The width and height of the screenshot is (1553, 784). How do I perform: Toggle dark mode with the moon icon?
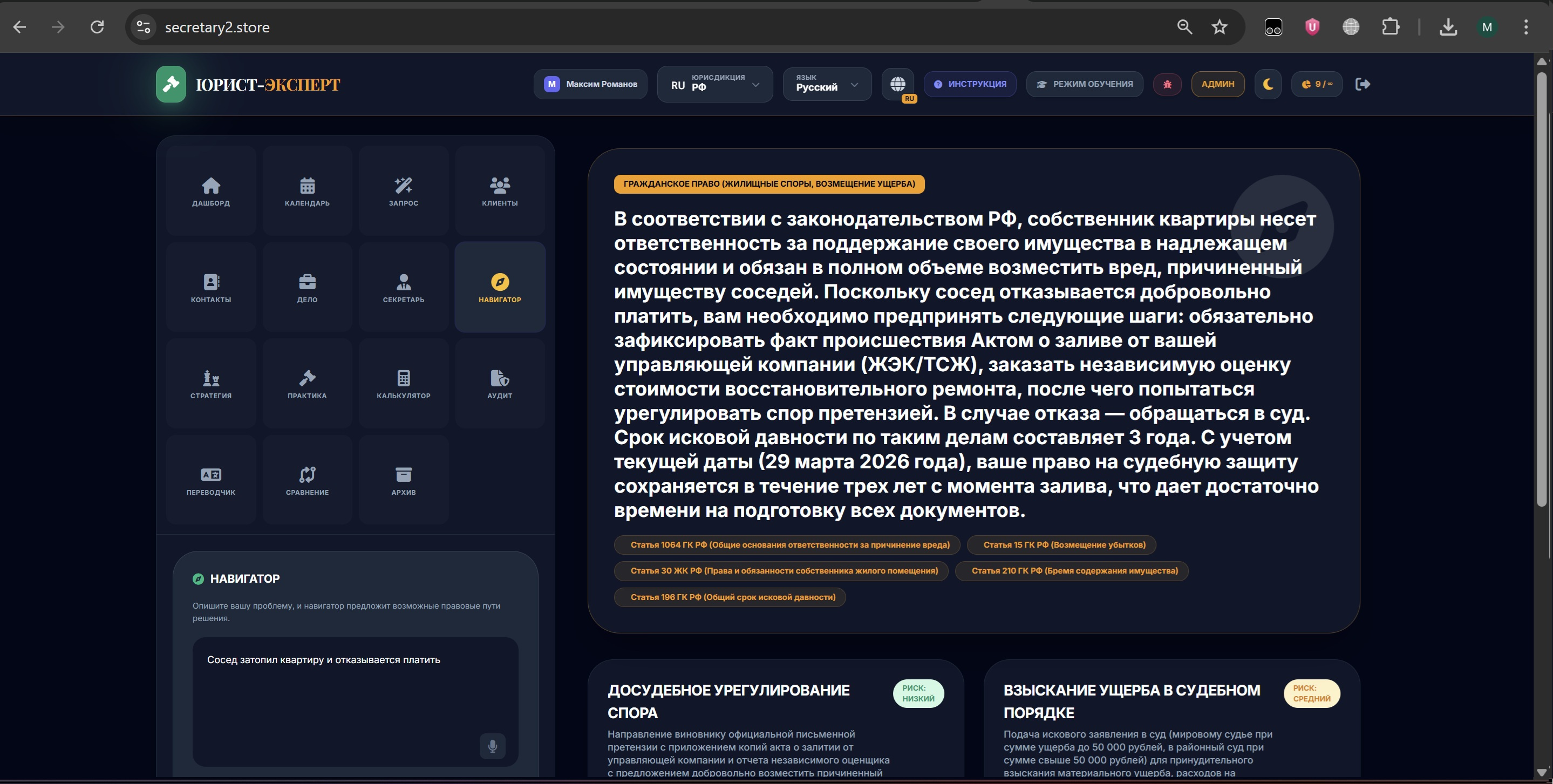point(1268,84)
